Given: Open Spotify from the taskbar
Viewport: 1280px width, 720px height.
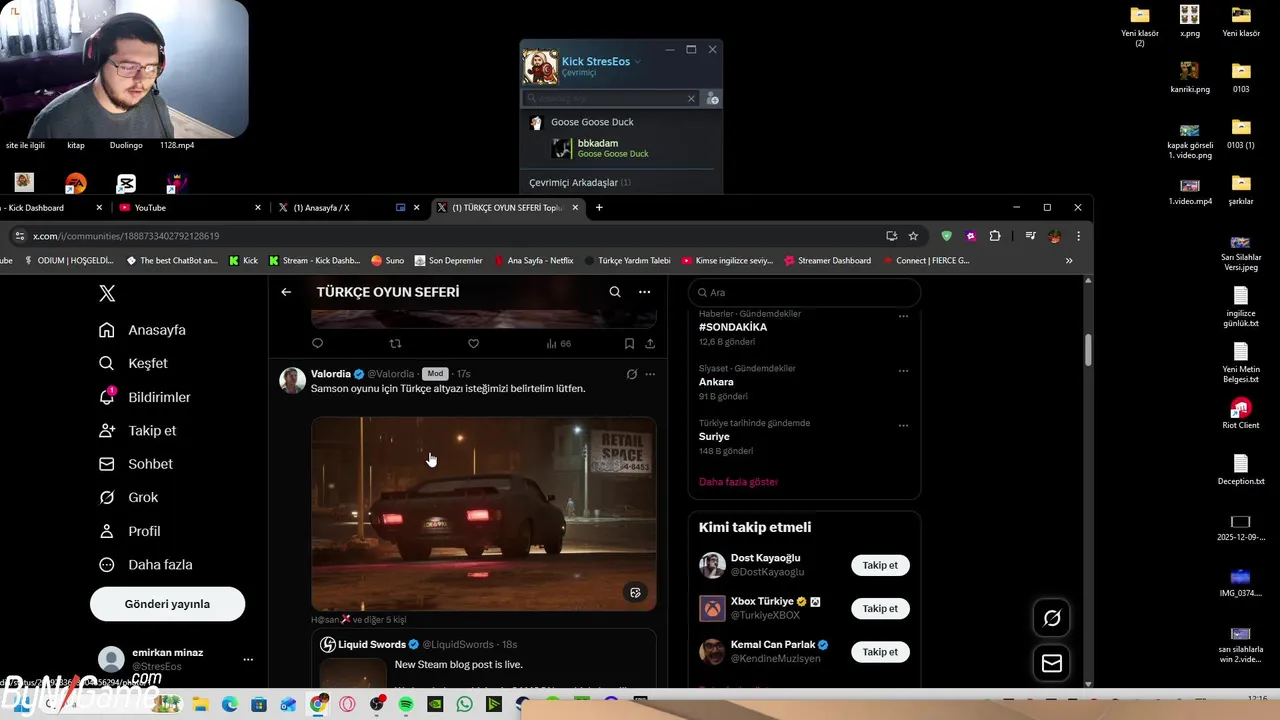Looking at the screenshot, I should tap(405, 704).
